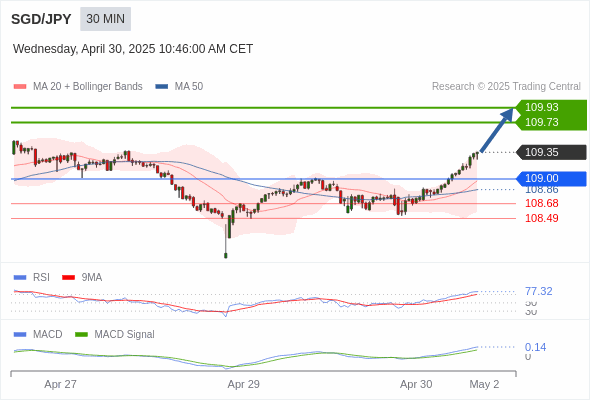Click the Apr 30 date marker
The width and height of the screenshot is (590, 400).
coord(416,384)
